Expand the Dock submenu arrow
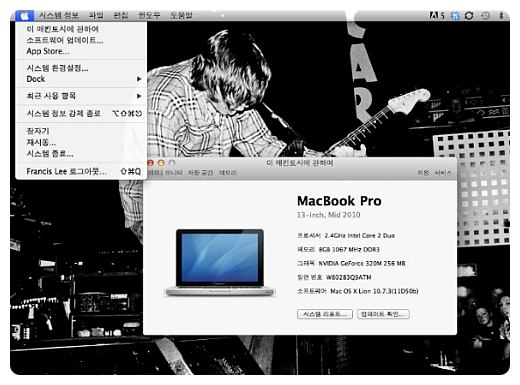The image size is (520, 385). coord(139,79)
